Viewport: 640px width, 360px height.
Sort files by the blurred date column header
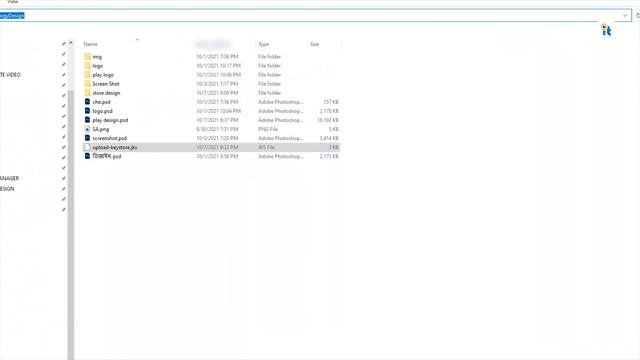[213, 44]
